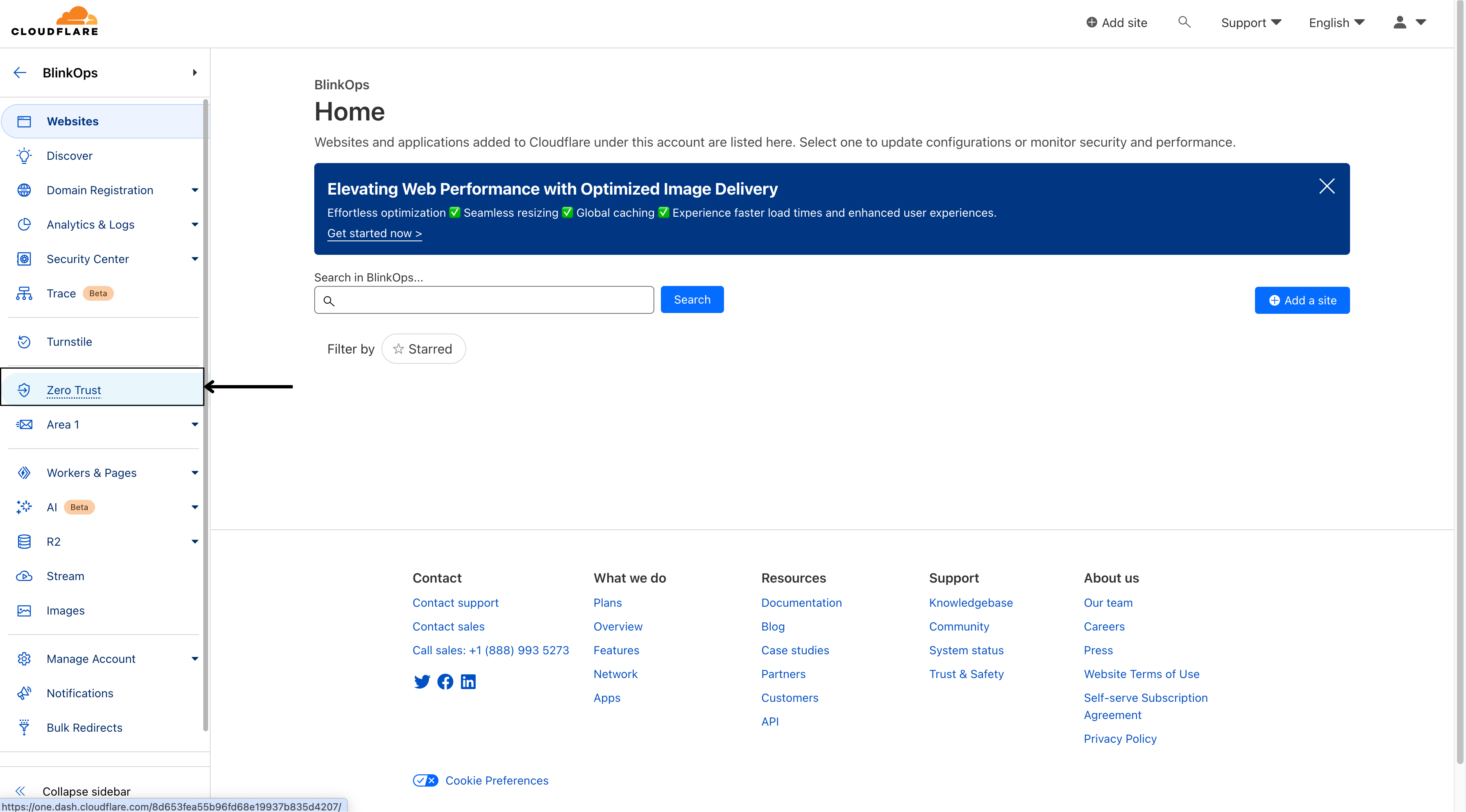
Task: Expand Analytics & Logs submenu arrow
Action: pyautogui.click(x=195, y=224)
